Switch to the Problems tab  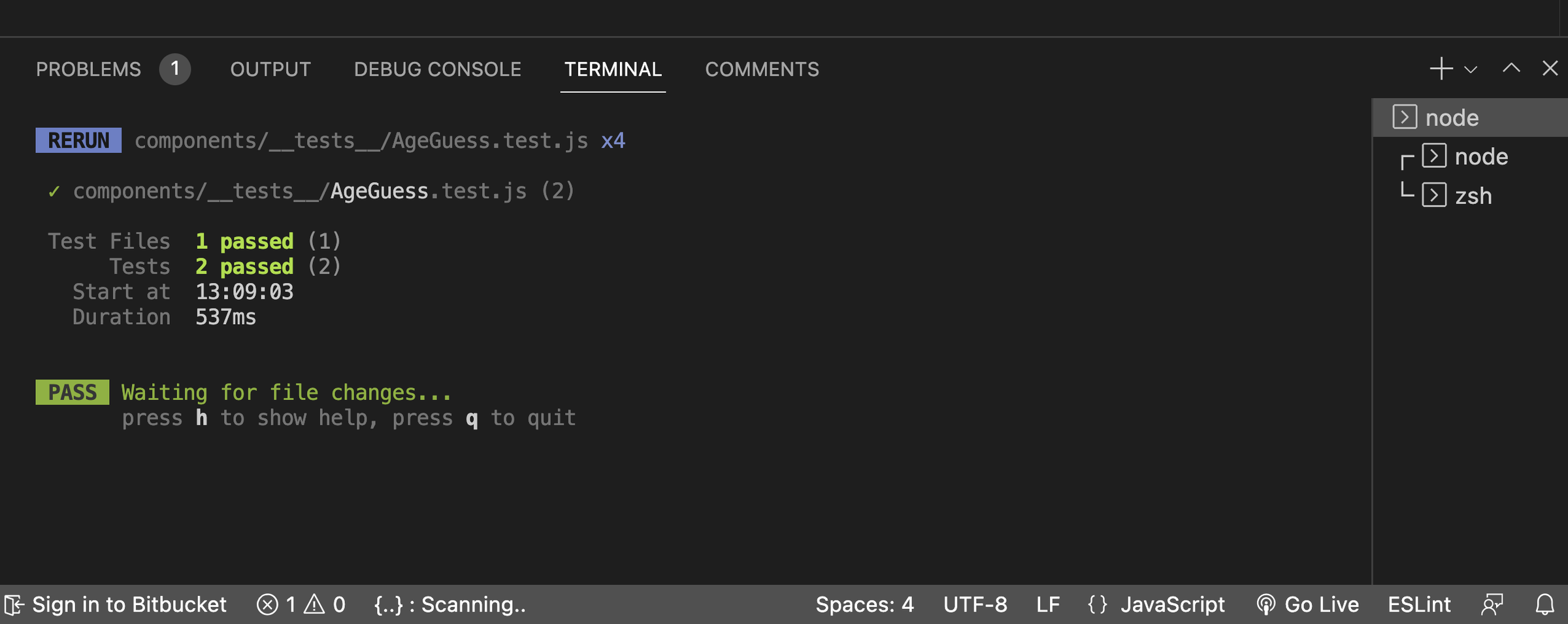pyautogui.click(x=88, y=69)
